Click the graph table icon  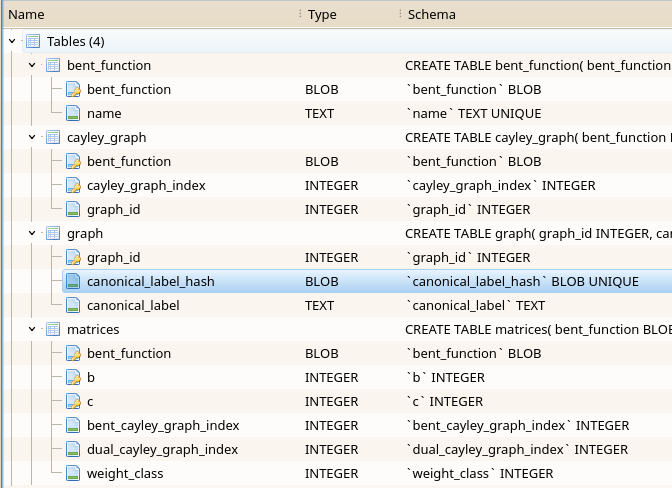(x=53, y=234)
